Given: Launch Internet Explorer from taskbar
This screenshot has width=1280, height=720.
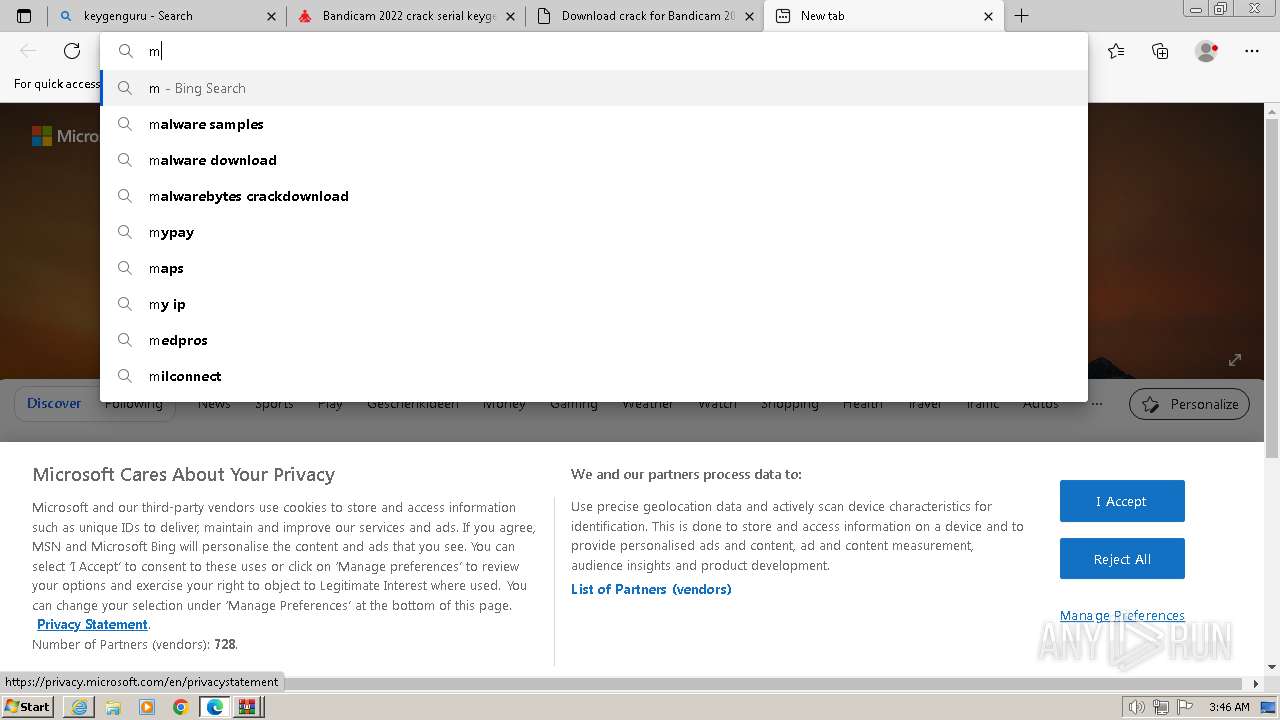Looking at the screenshot, I should [79, 707].
